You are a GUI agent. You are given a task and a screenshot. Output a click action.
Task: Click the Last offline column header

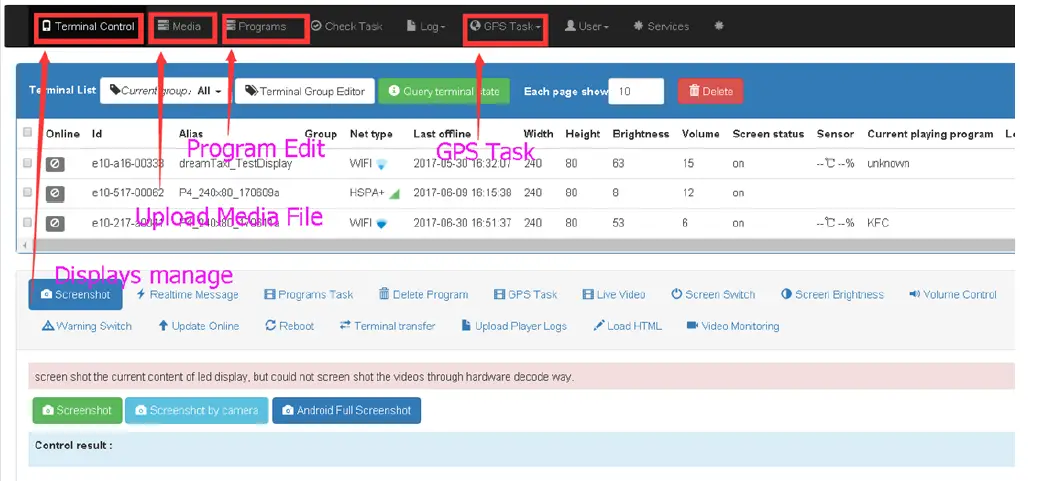pyautogui.click(x=442, y=133)
